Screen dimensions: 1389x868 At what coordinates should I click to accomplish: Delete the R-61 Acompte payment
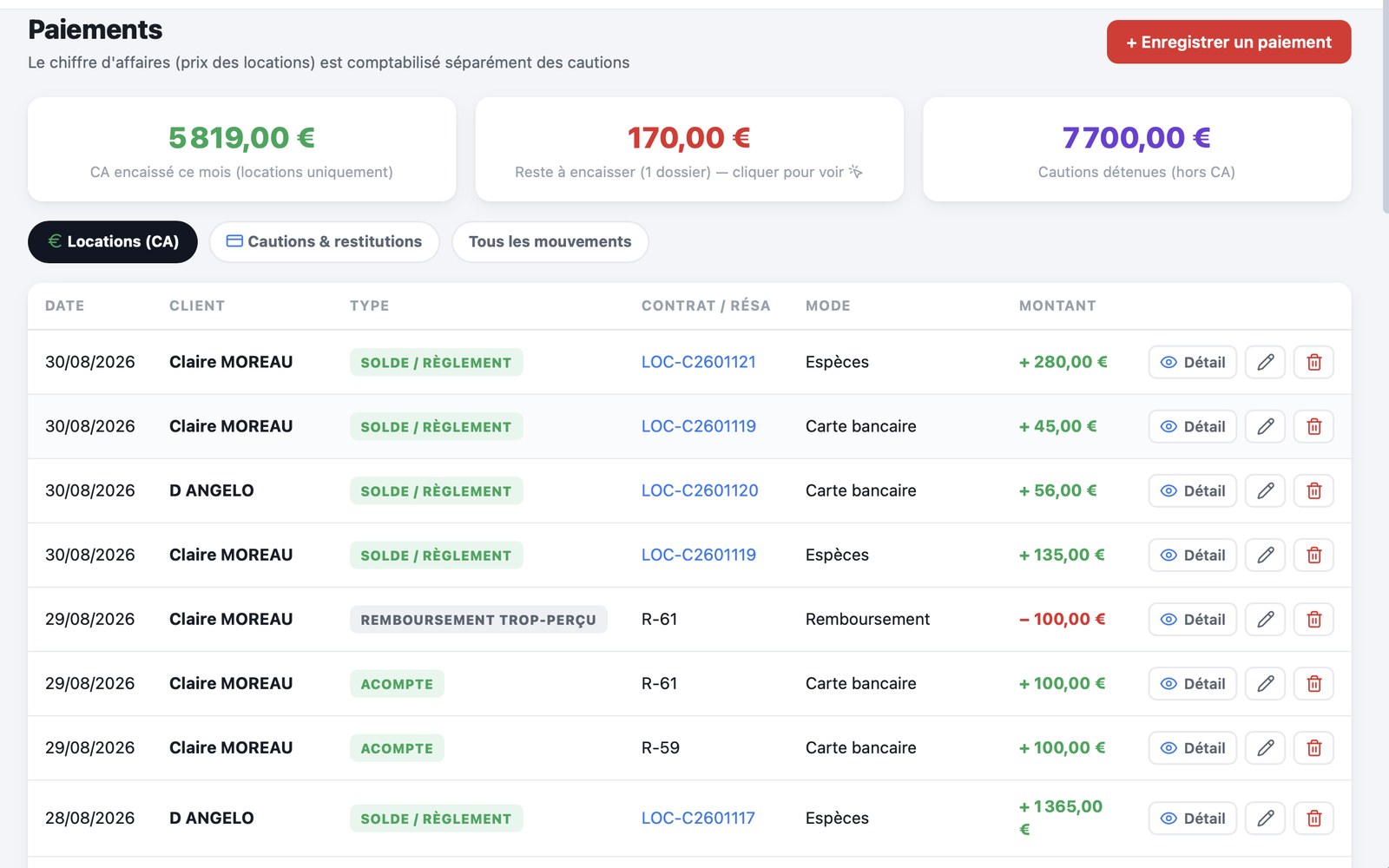click(x=1313, y=683)
